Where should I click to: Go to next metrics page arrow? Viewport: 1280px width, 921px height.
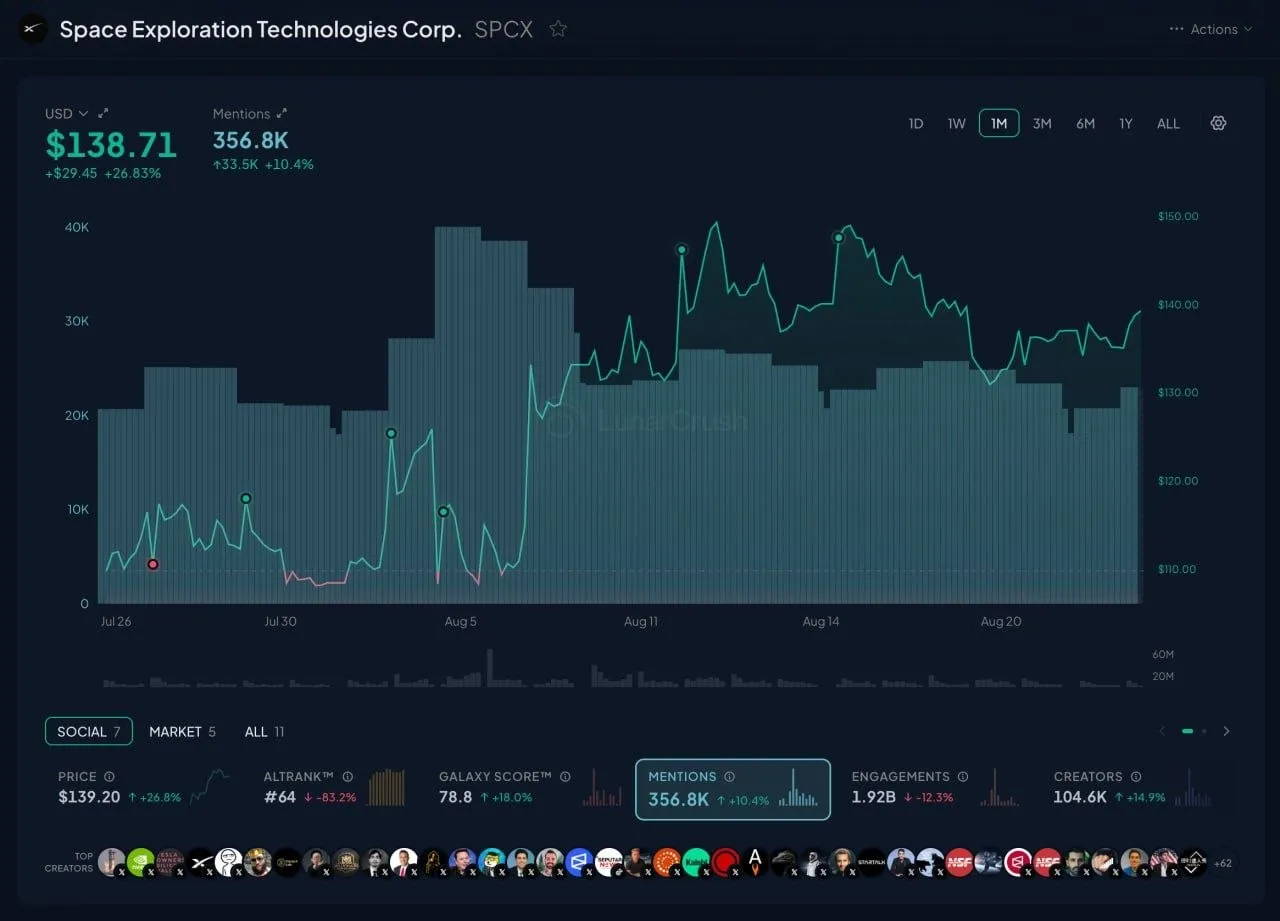tap(1226, 731)
